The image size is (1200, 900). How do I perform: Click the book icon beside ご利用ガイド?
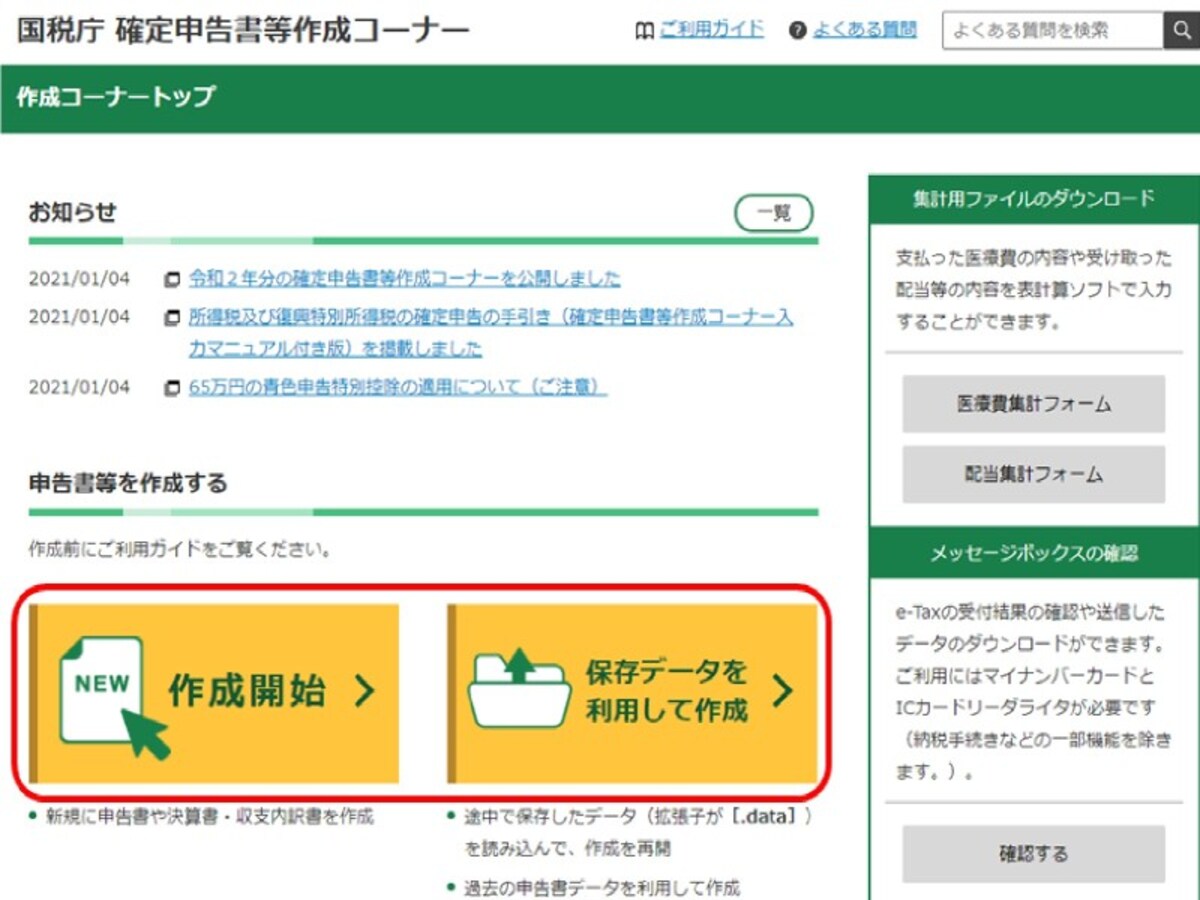645,31
